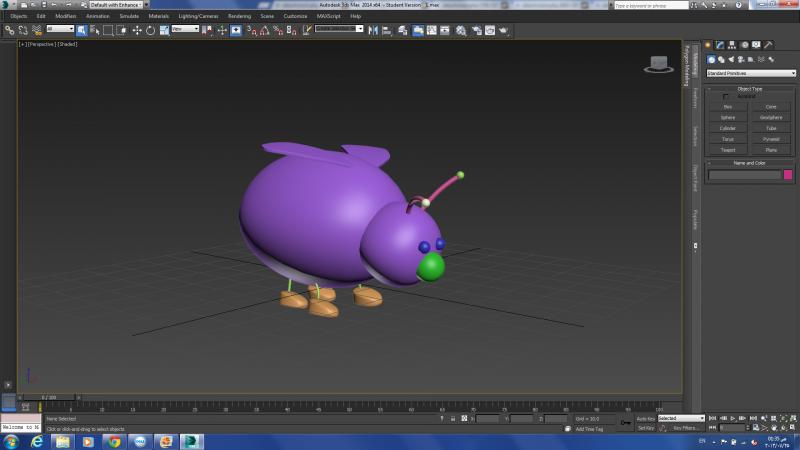Click the Sphere primitive button
This screenshot has width=800, height=450.
pyautogui.click(x=728, y=117)
